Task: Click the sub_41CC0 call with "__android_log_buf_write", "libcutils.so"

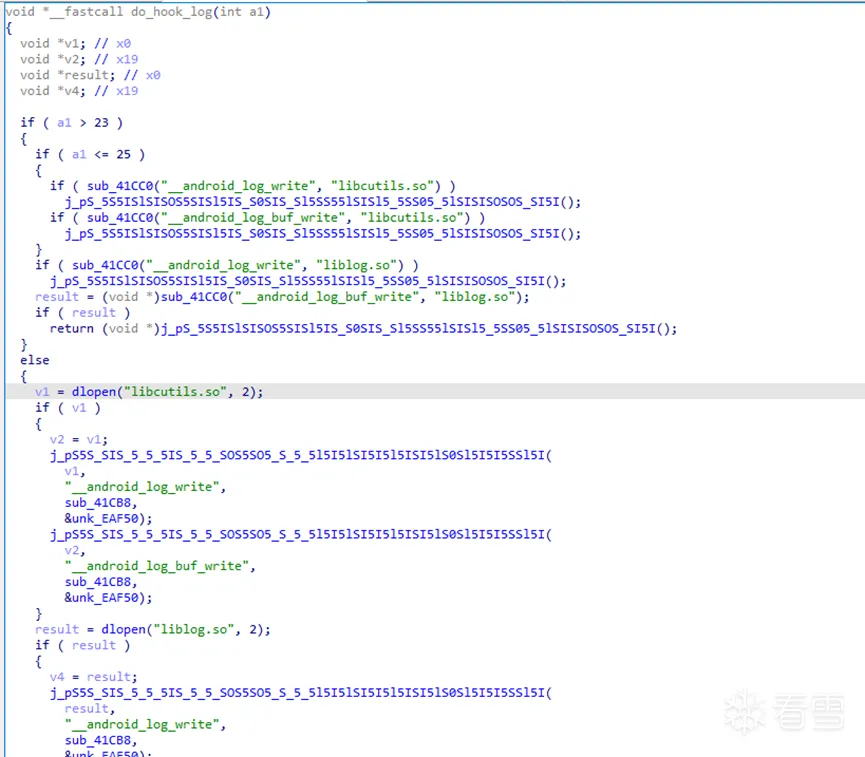Action: point(279,217)
